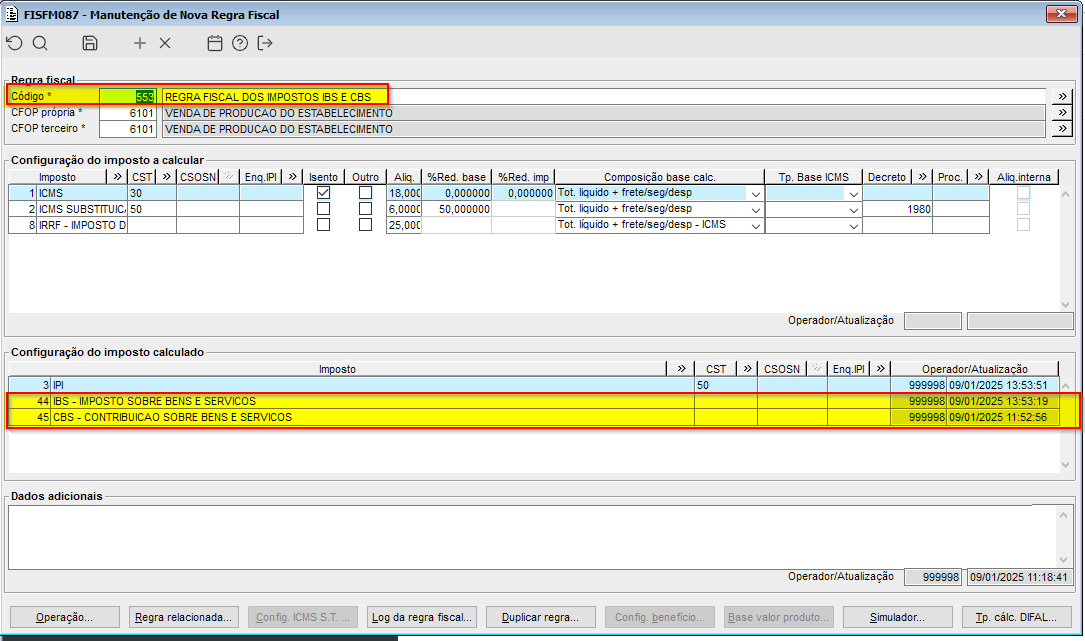The height and width of the screenshot is (641, 1085).
Task: Click inside the Dados adicionais text area
Action: (531, 536)
